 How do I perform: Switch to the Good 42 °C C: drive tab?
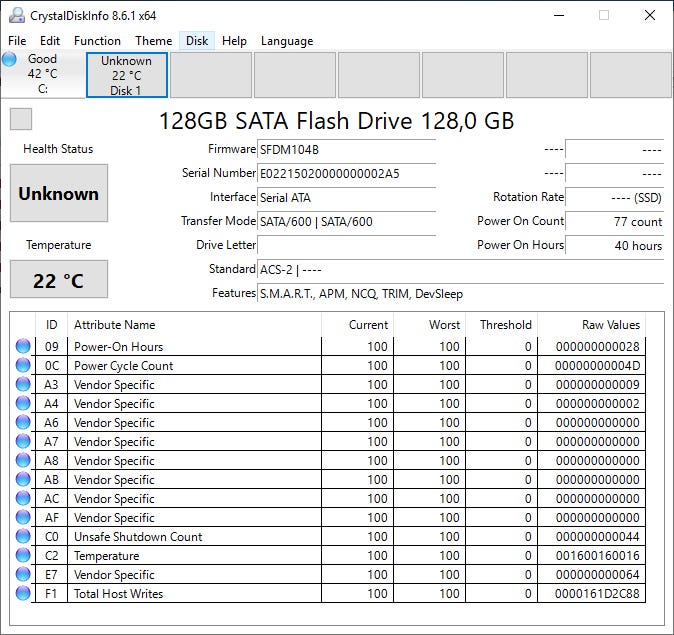(x=43, y=74)
